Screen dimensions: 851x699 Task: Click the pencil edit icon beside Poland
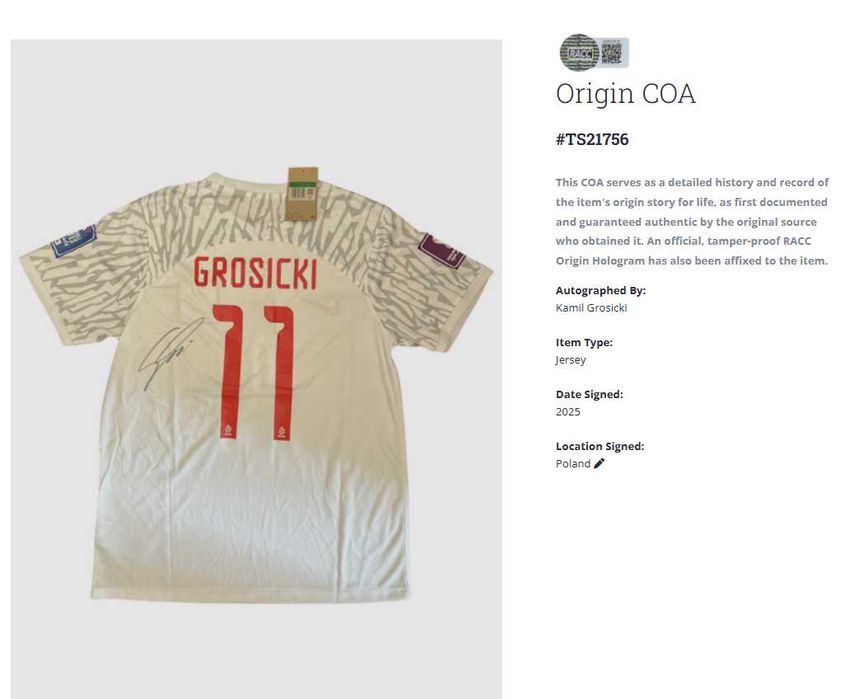[599, 463]
